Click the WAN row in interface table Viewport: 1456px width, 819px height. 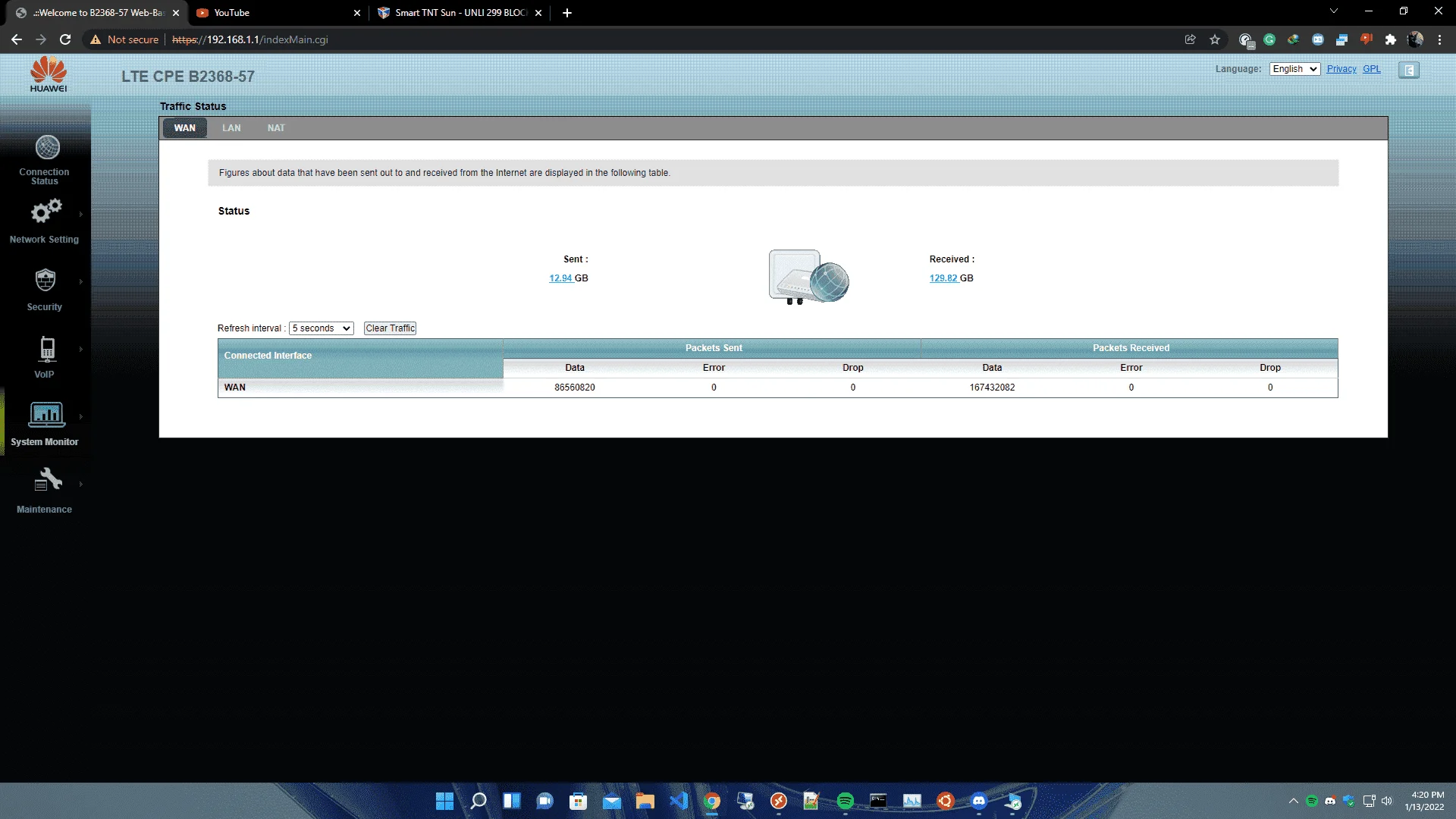tap(777, 388)
